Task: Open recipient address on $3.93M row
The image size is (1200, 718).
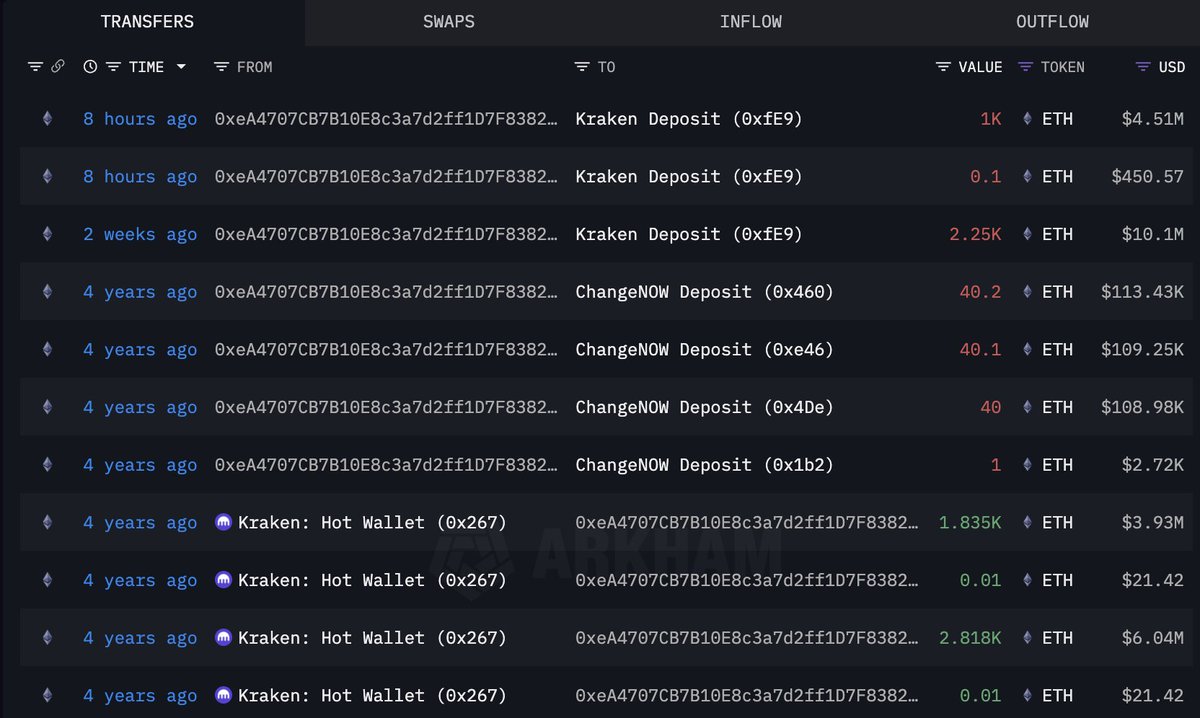Action: pos(747,523)
